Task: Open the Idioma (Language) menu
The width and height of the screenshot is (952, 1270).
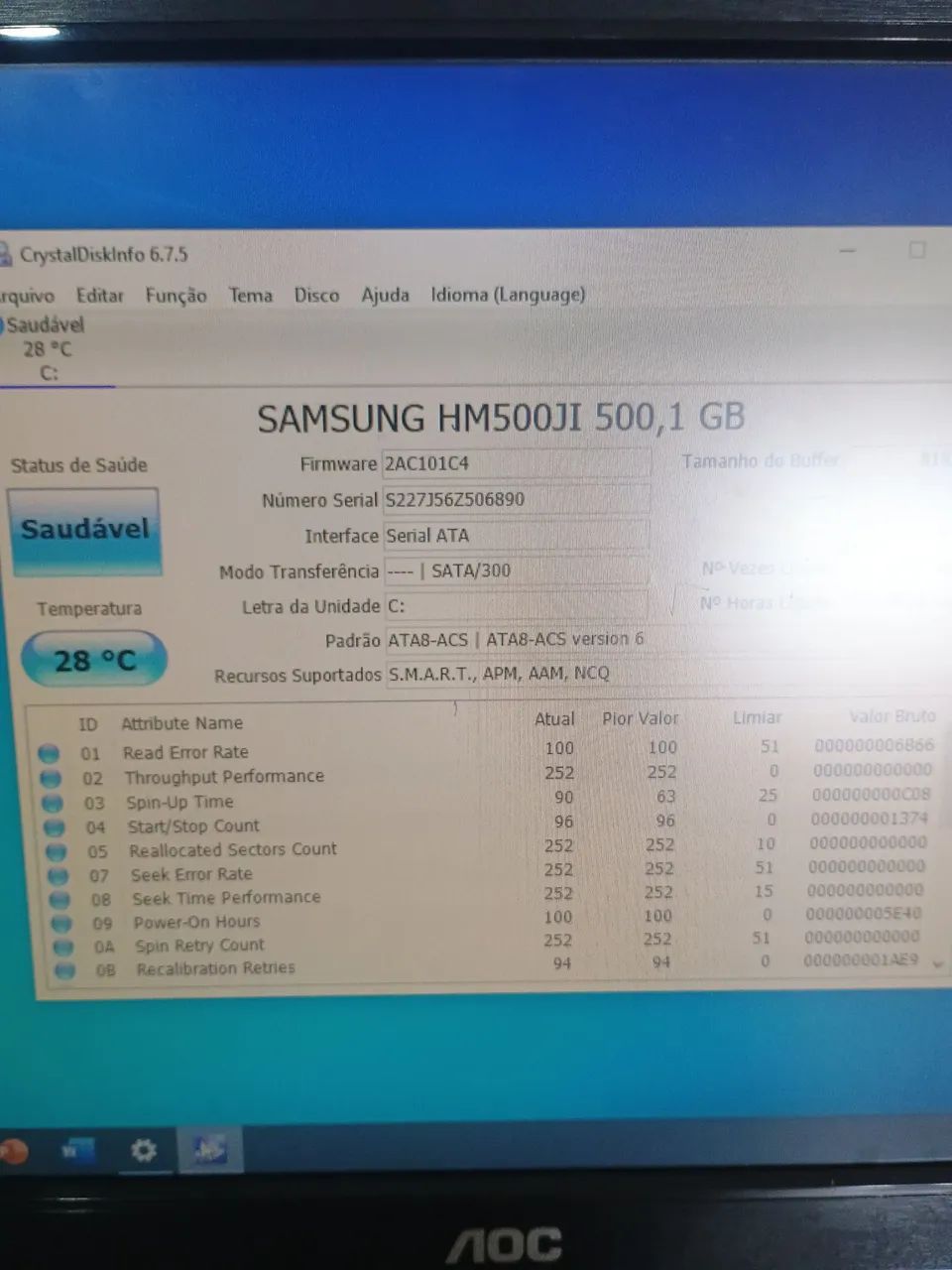Action: click(x=508, y=295)
